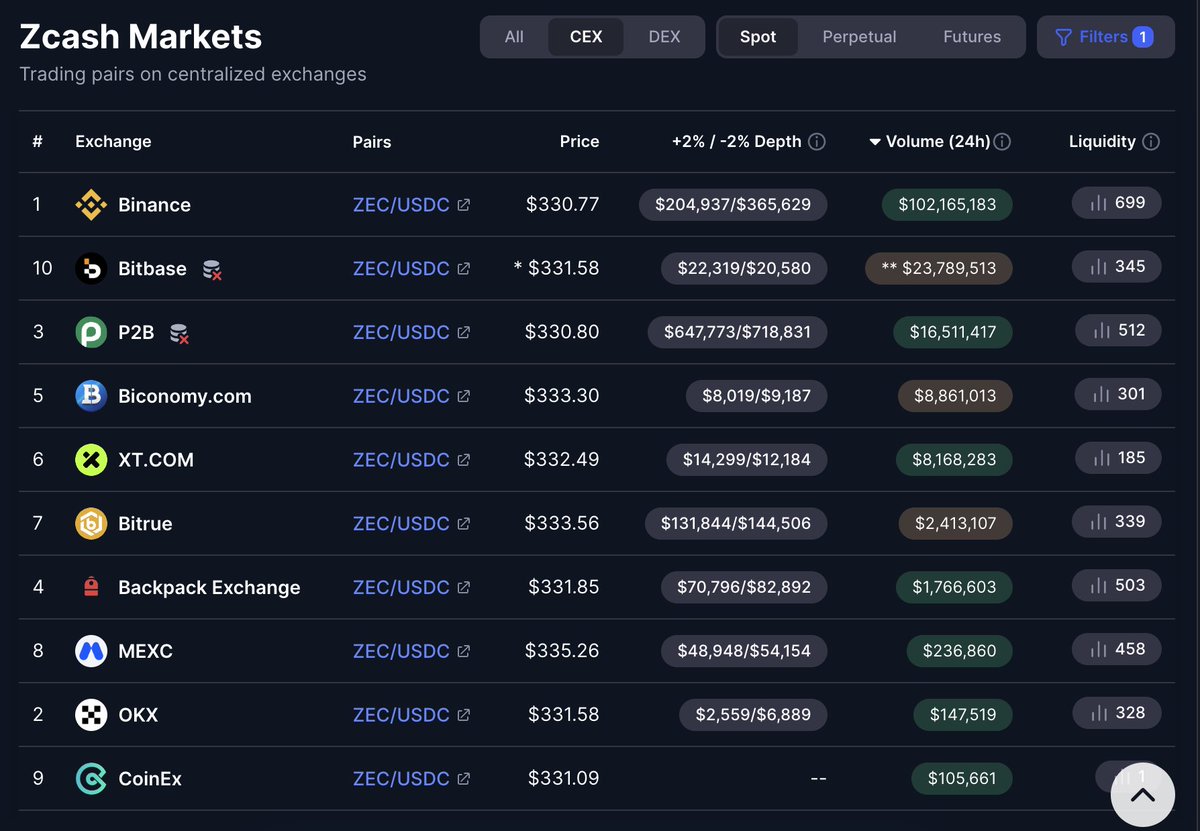Click the info icon next to Depth header
The image size is (1200, 831).
[x=817, y=141]
